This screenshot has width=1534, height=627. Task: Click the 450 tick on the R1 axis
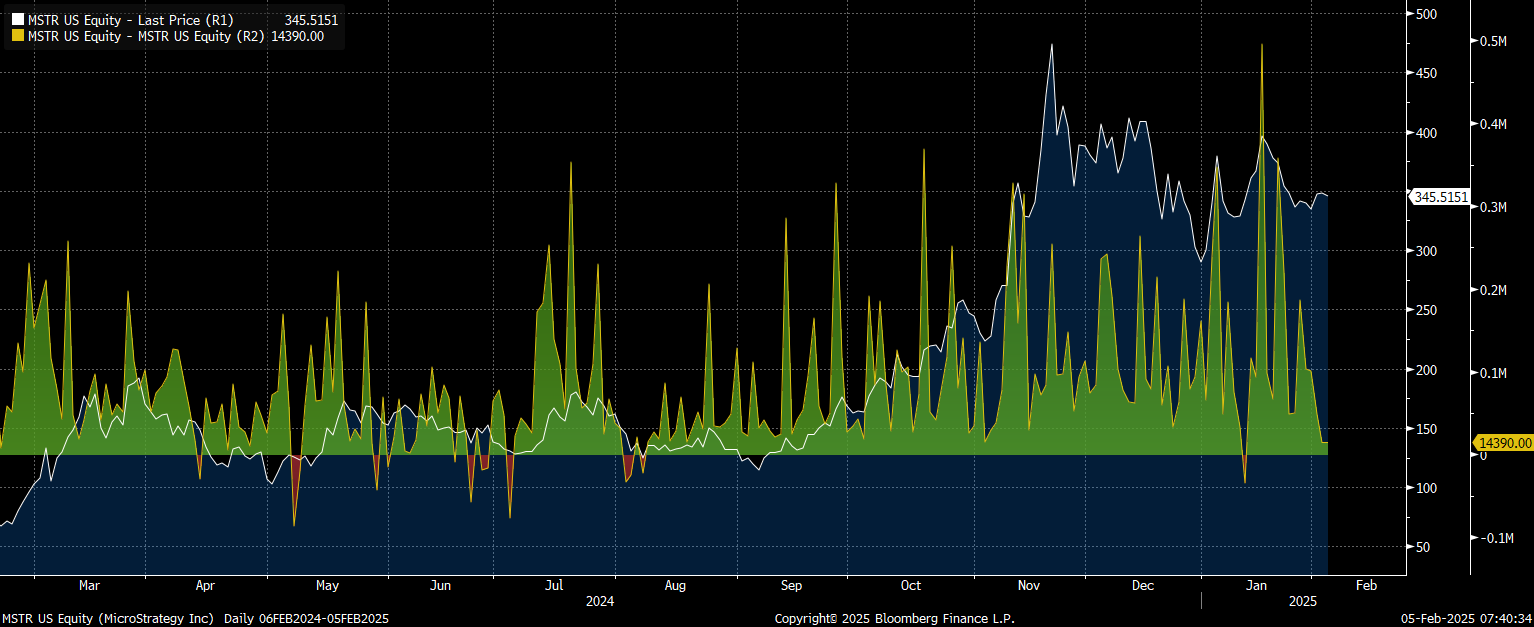click(1426, 73)
